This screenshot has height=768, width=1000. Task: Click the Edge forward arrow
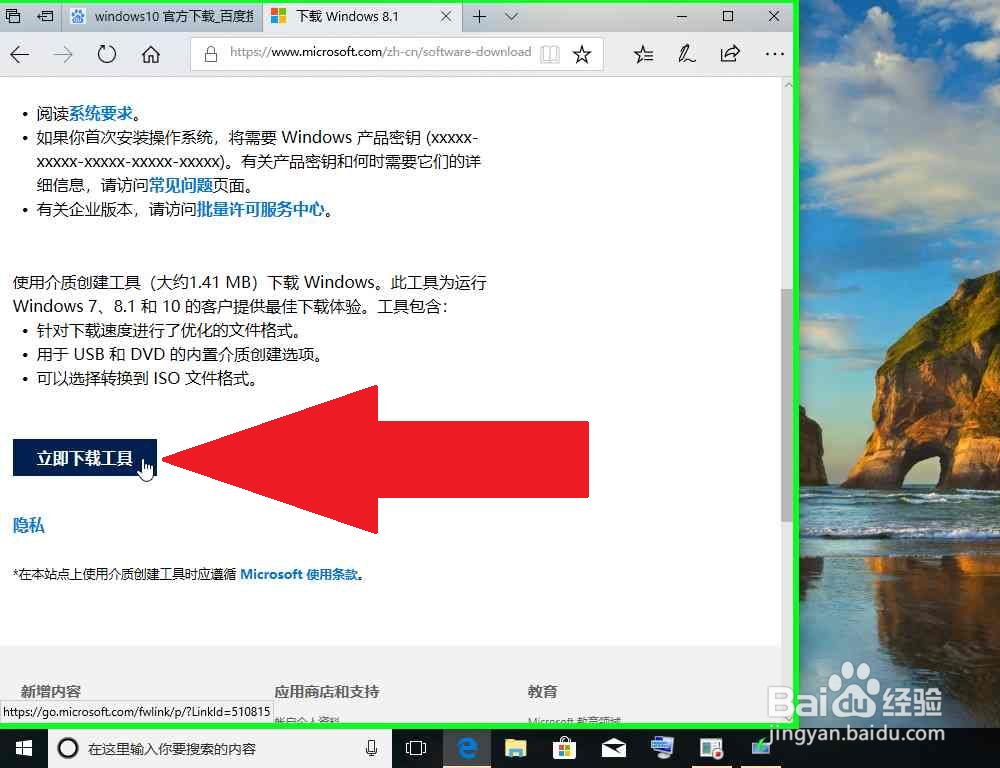click(x=63, y=55)
